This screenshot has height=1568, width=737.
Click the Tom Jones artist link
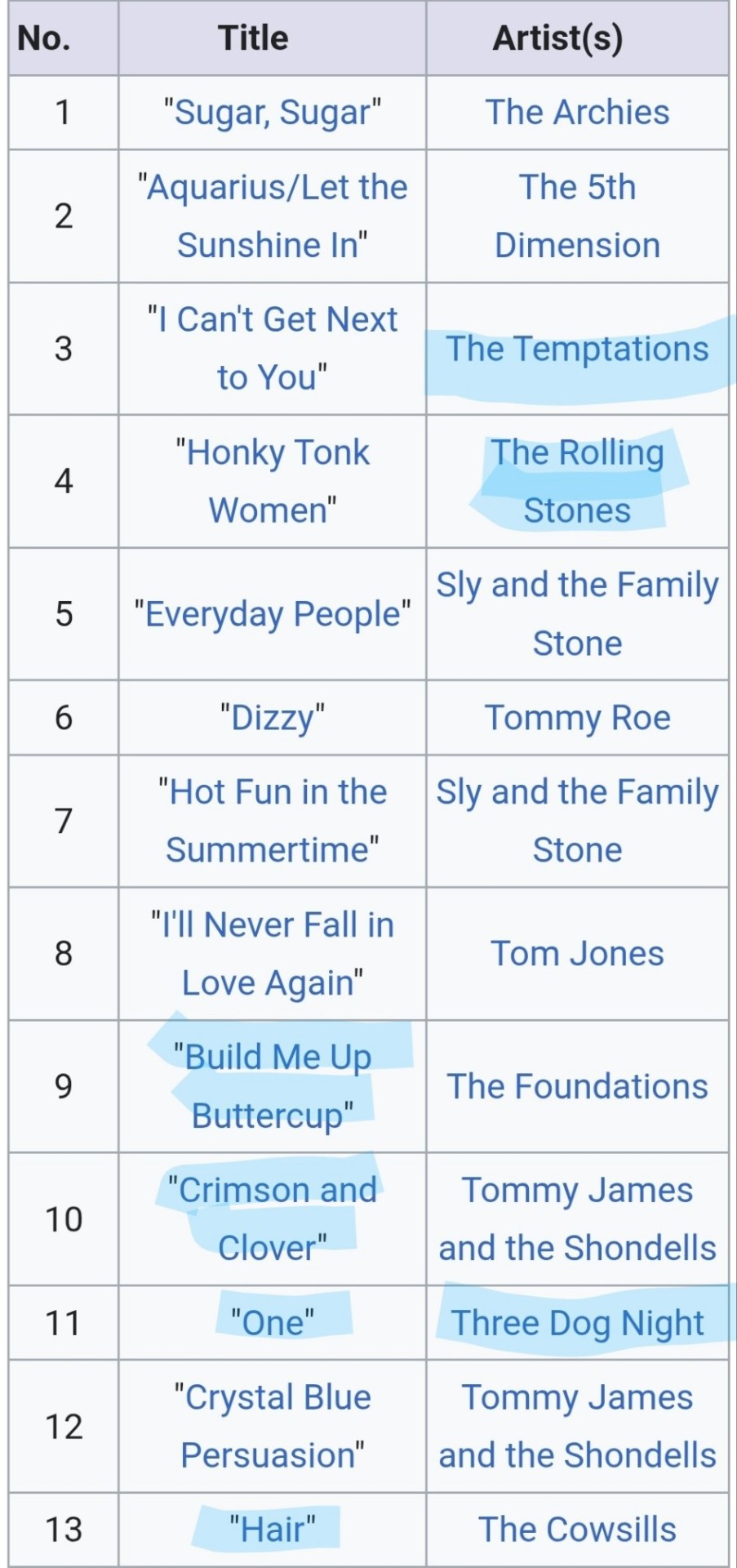[578, 954]
